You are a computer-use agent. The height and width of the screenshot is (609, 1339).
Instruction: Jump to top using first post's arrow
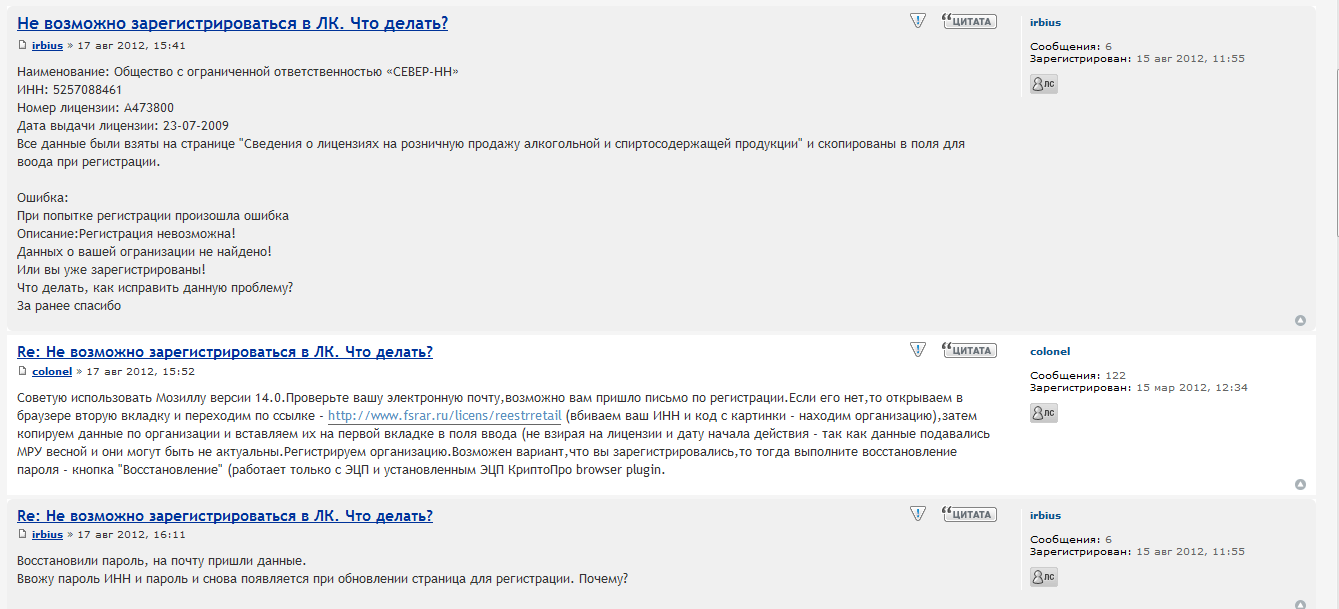point(1300,321)
